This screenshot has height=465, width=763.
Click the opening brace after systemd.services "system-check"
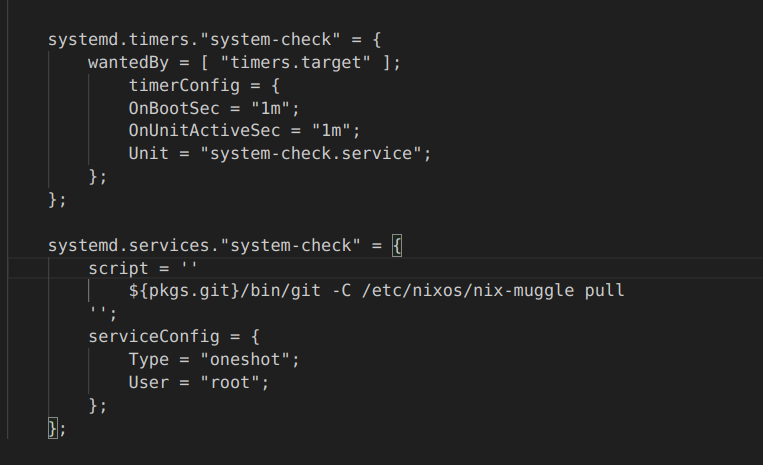point(396,245)
